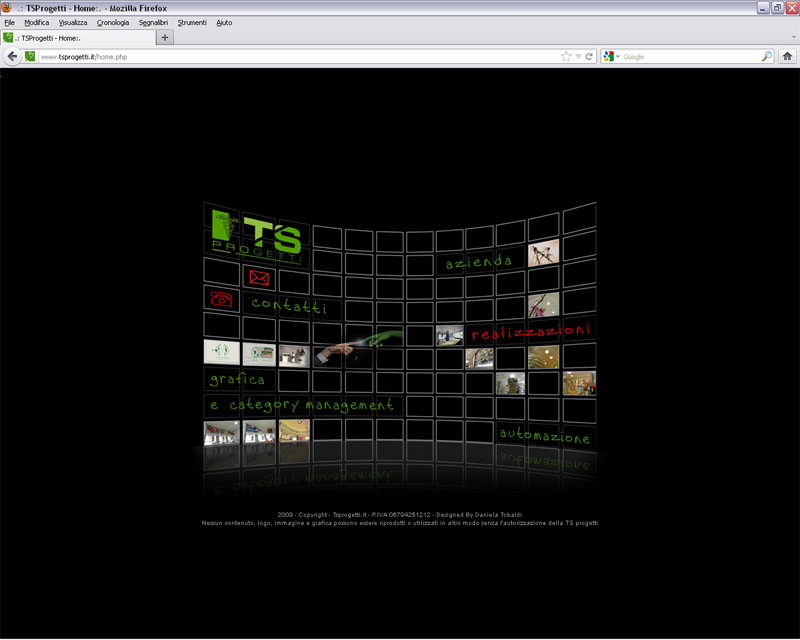This screenshot has height=640, width=800.
Task: Reload the page with the refresh icon
Action: pyautogui.click(x=589, y=56)
